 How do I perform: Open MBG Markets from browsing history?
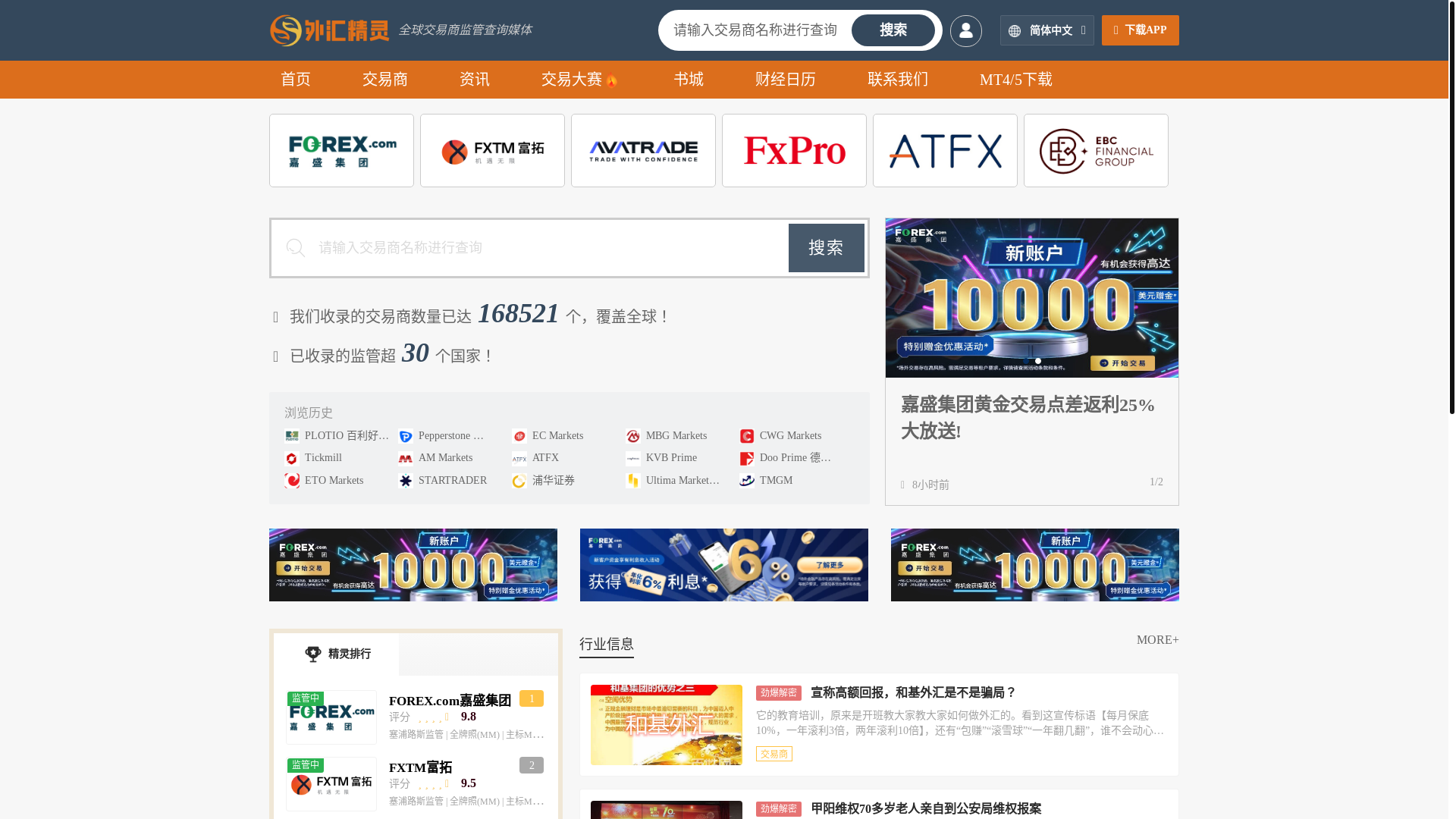point(667,436)
